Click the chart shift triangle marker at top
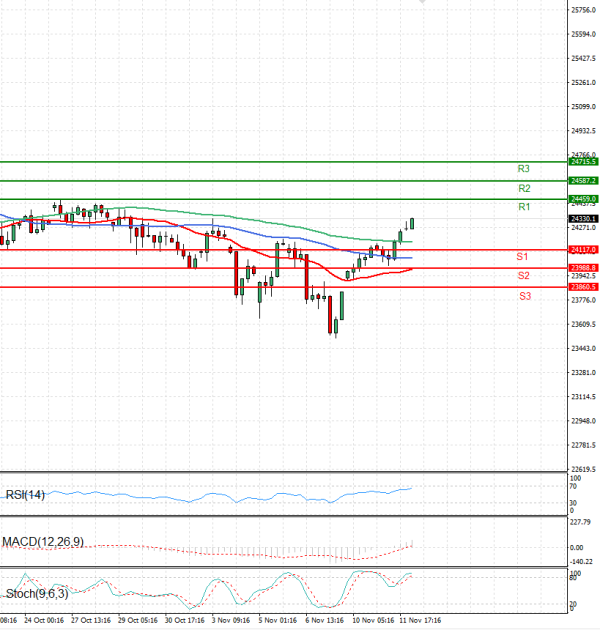The height and width of the screenshot is (630, 600). click(x=421, y=3)
